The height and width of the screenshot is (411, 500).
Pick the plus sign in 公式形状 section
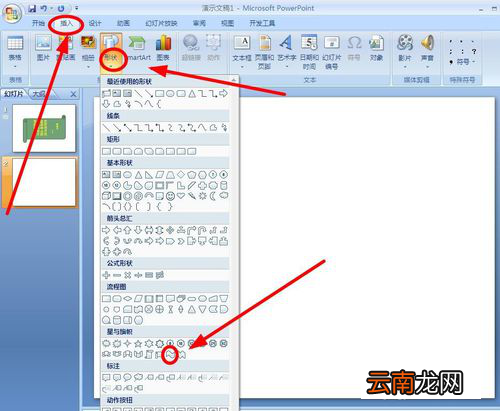tap(106, 275)
